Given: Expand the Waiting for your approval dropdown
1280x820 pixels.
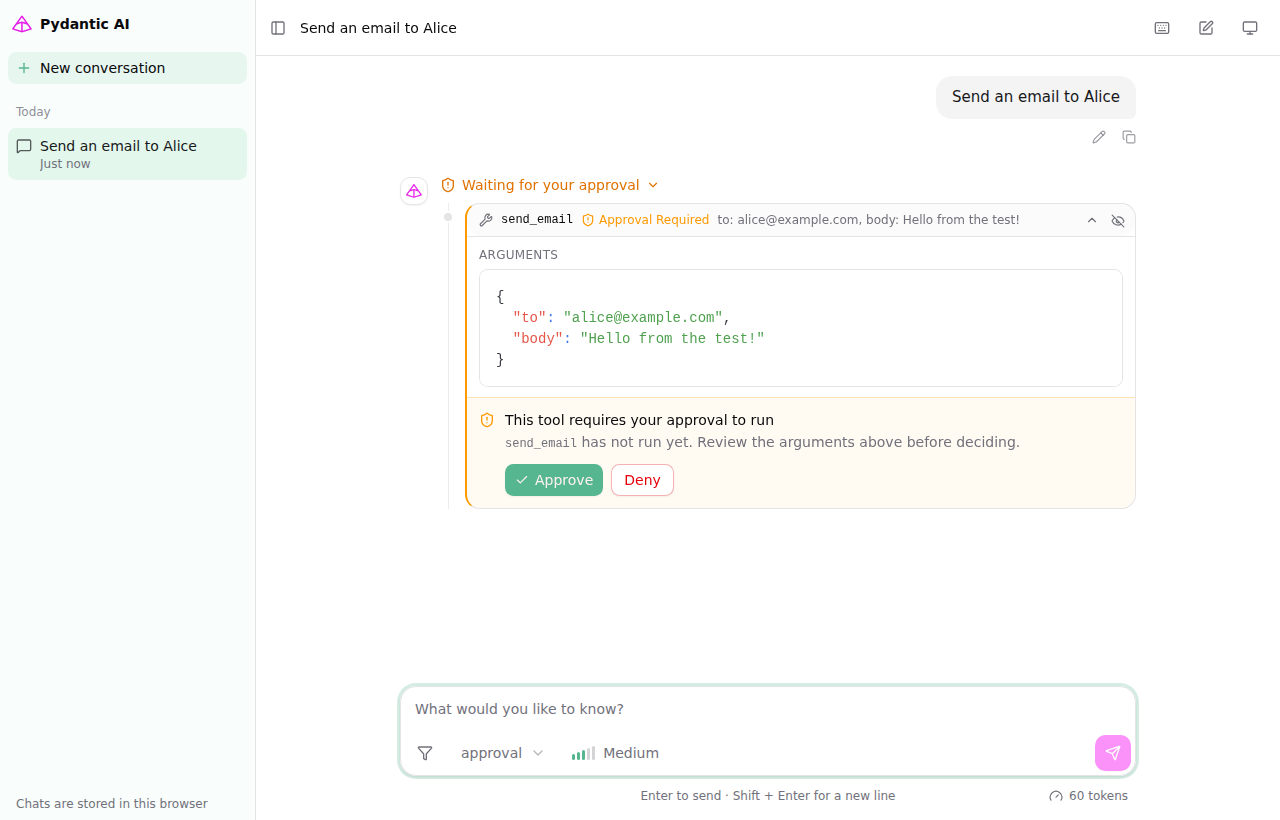Looking at the screenshot, I should pyautogui.click(x=549, y=185).
